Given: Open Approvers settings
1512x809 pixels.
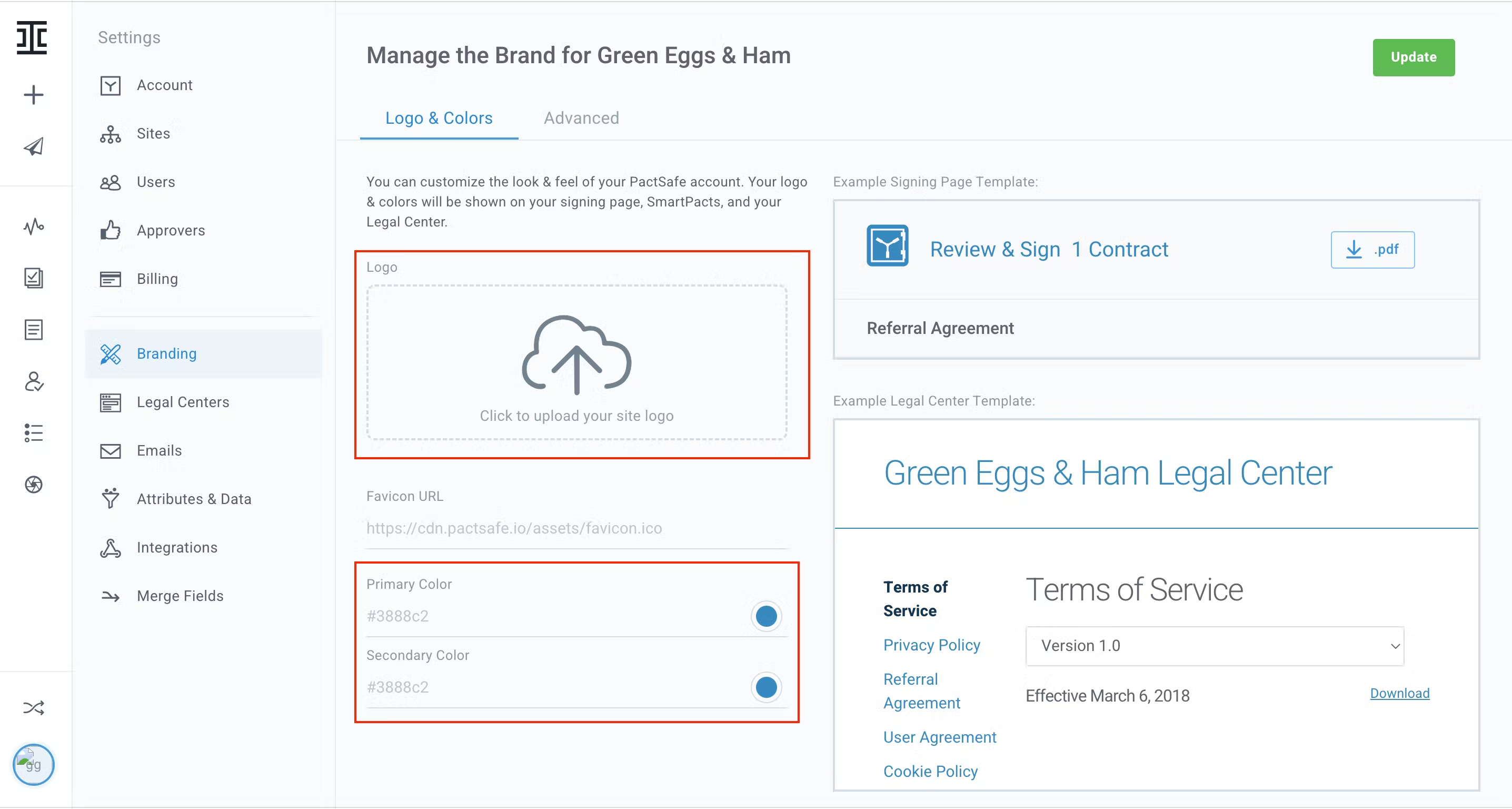Looking at the screenshot, I should tap(171, 231).
